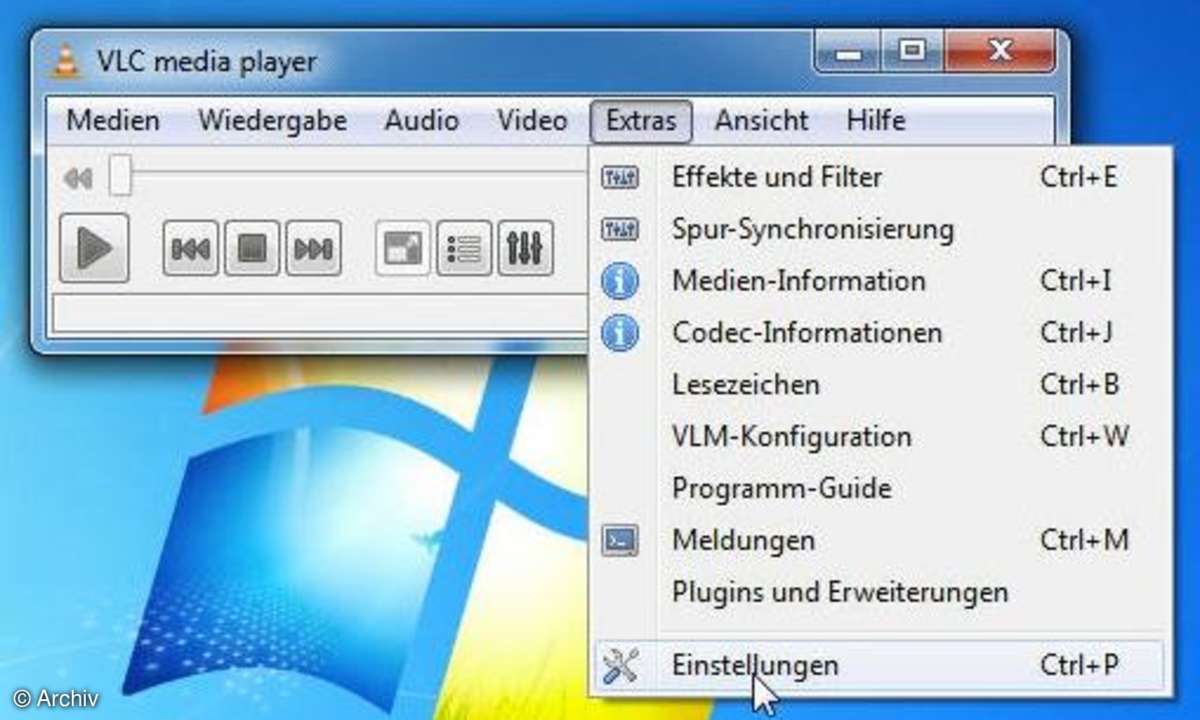Image resolution: width=1200 pixels, height=720 pixels.
Task: Click the Codec-Informationen info icon
Action: point(620,332)
